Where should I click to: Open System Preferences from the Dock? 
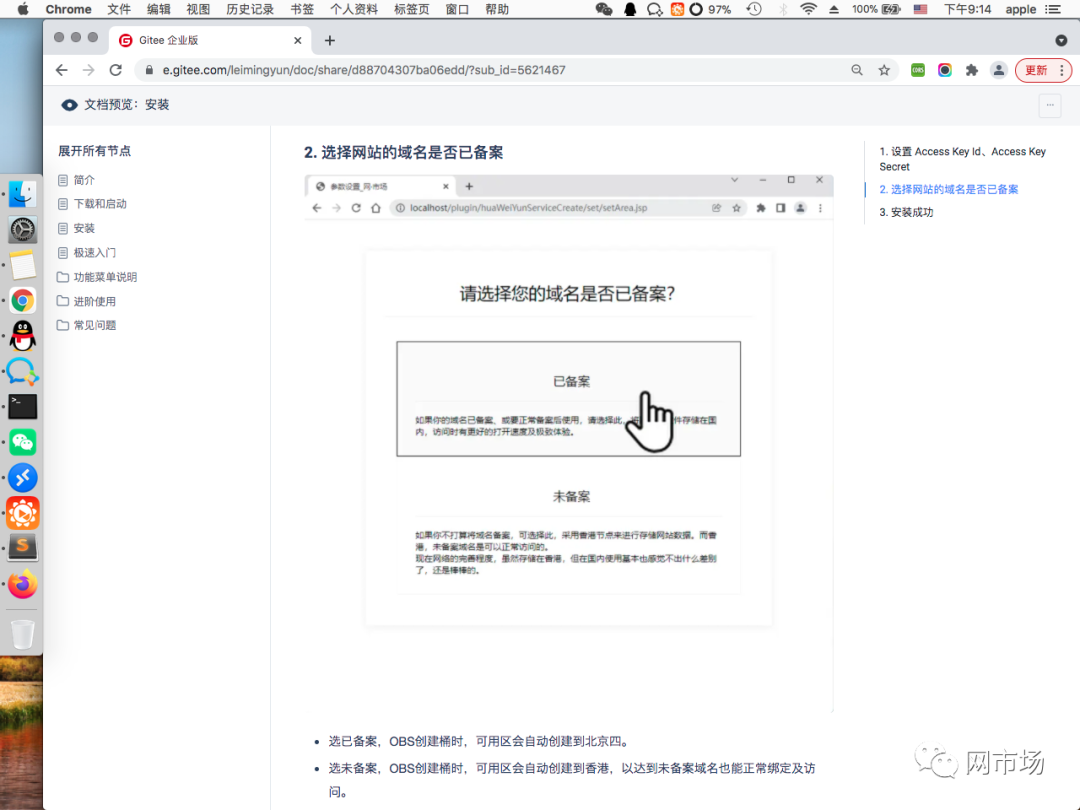pos(22,229)
